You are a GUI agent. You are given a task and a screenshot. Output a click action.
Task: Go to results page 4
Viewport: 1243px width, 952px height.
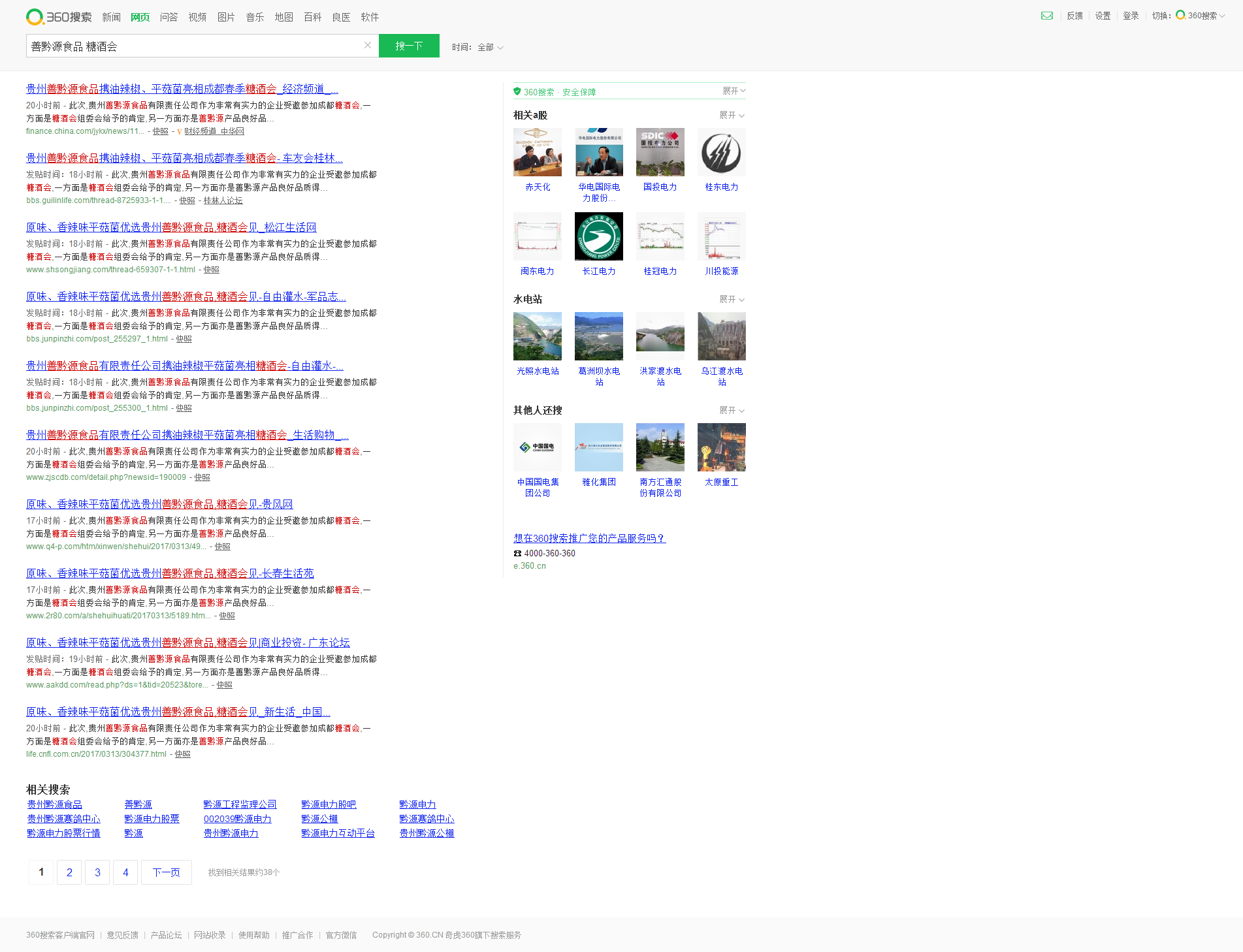point(125,872)
